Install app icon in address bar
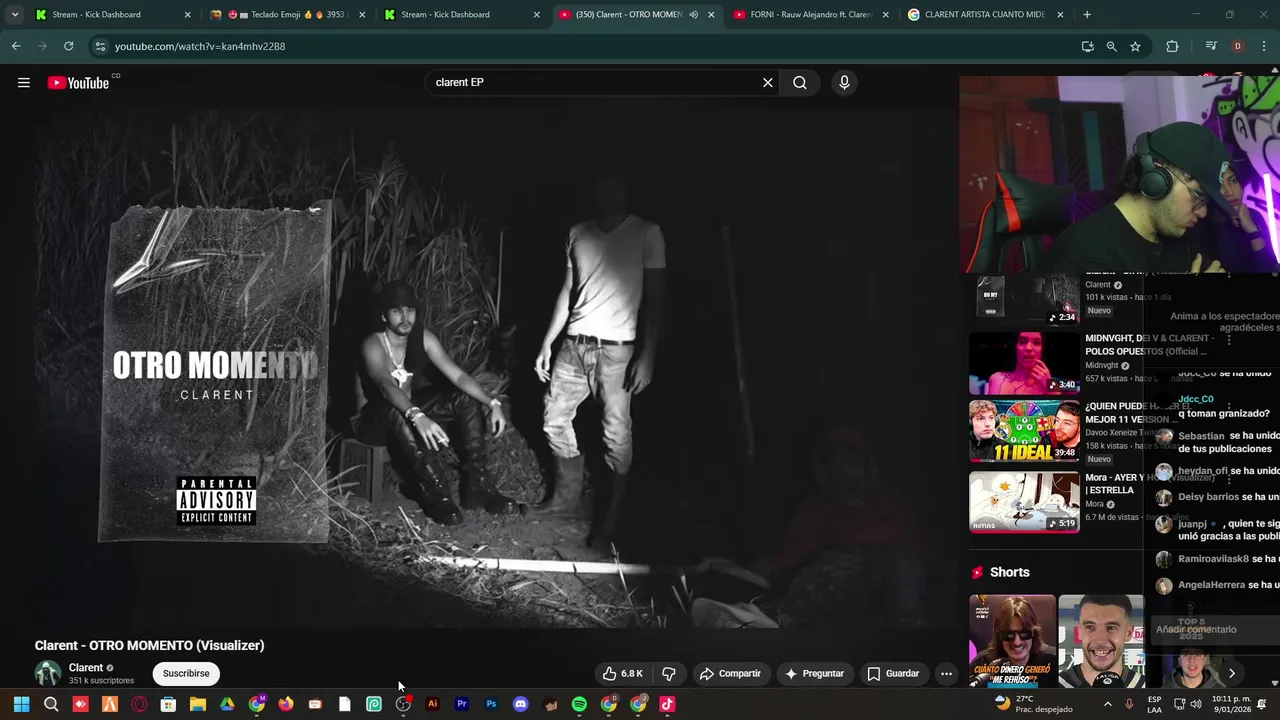Screen dimensions: 1280x720 coord(1087,46)
